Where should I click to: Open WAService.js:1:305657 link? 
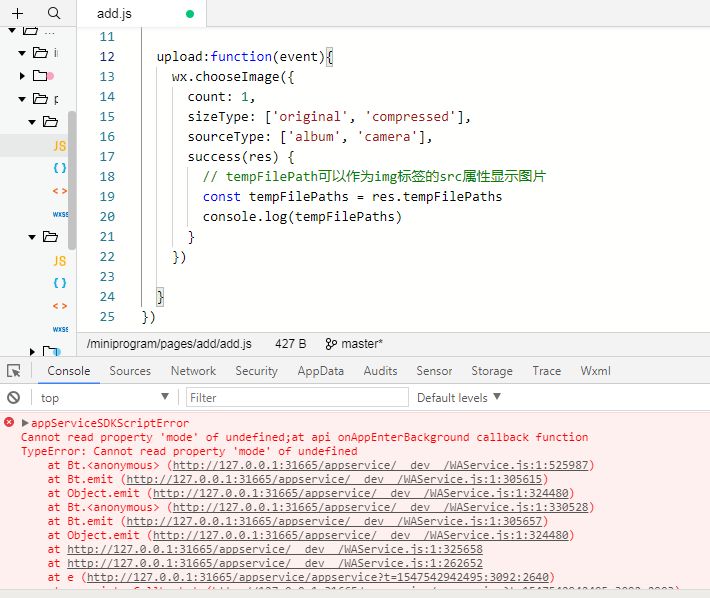(x=334, y=521)
